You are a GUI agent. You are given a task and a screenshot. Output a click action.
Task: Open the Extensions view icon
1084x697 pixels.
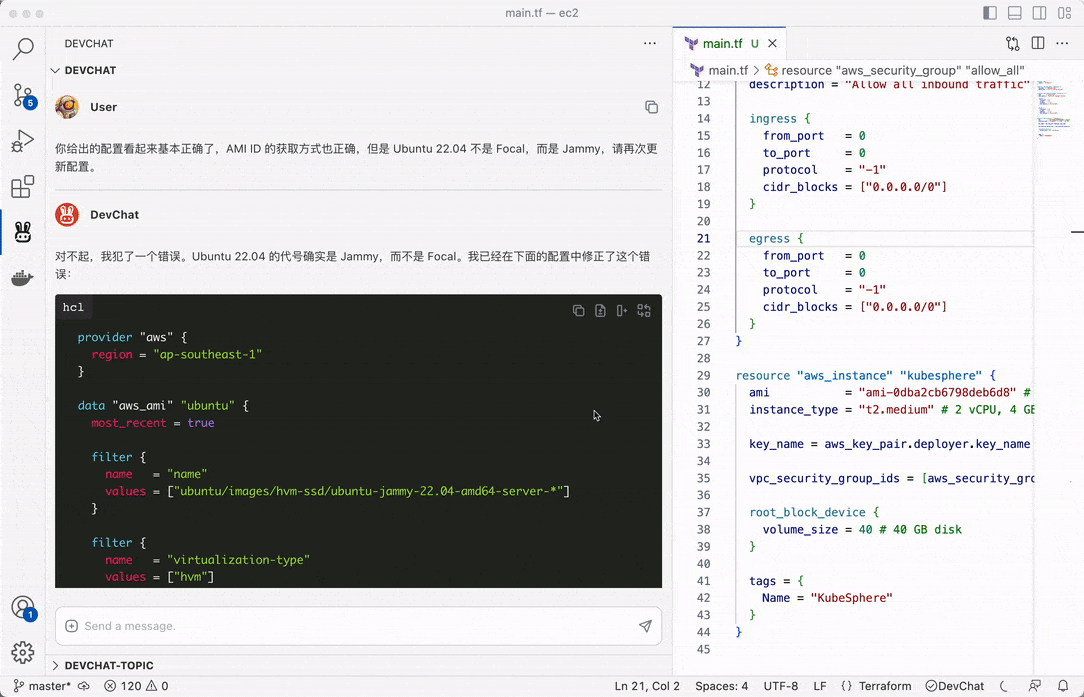(23, 186)
